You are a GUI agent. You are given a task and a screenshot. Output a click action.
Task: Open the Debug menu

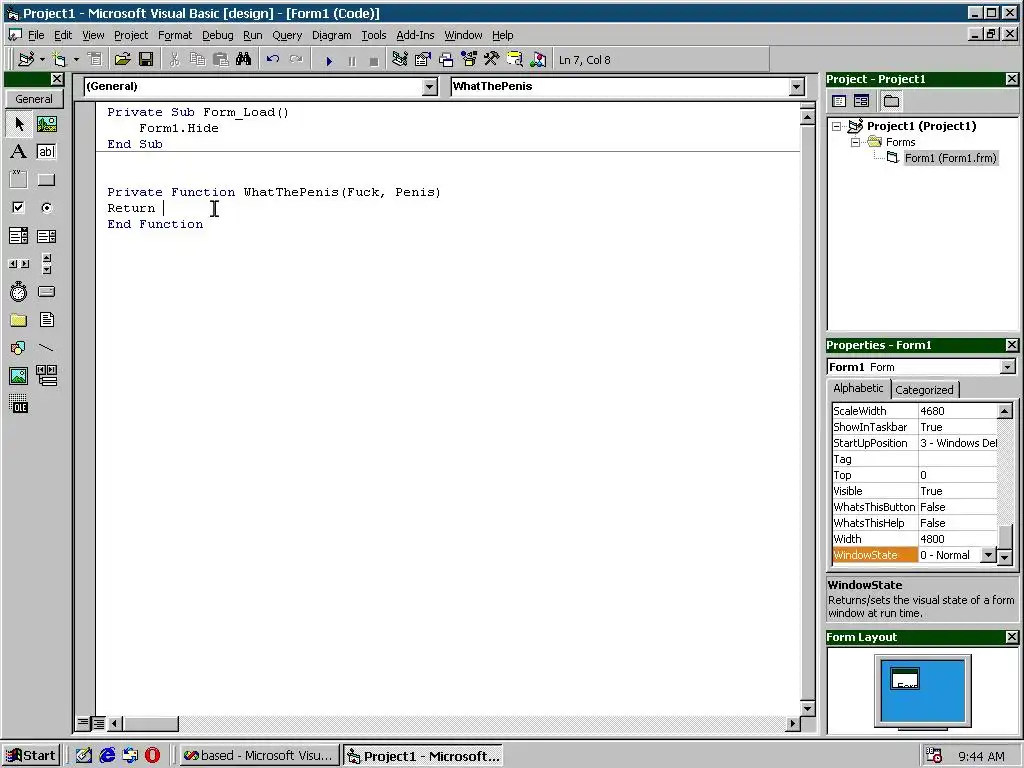[x=217, y=35]
